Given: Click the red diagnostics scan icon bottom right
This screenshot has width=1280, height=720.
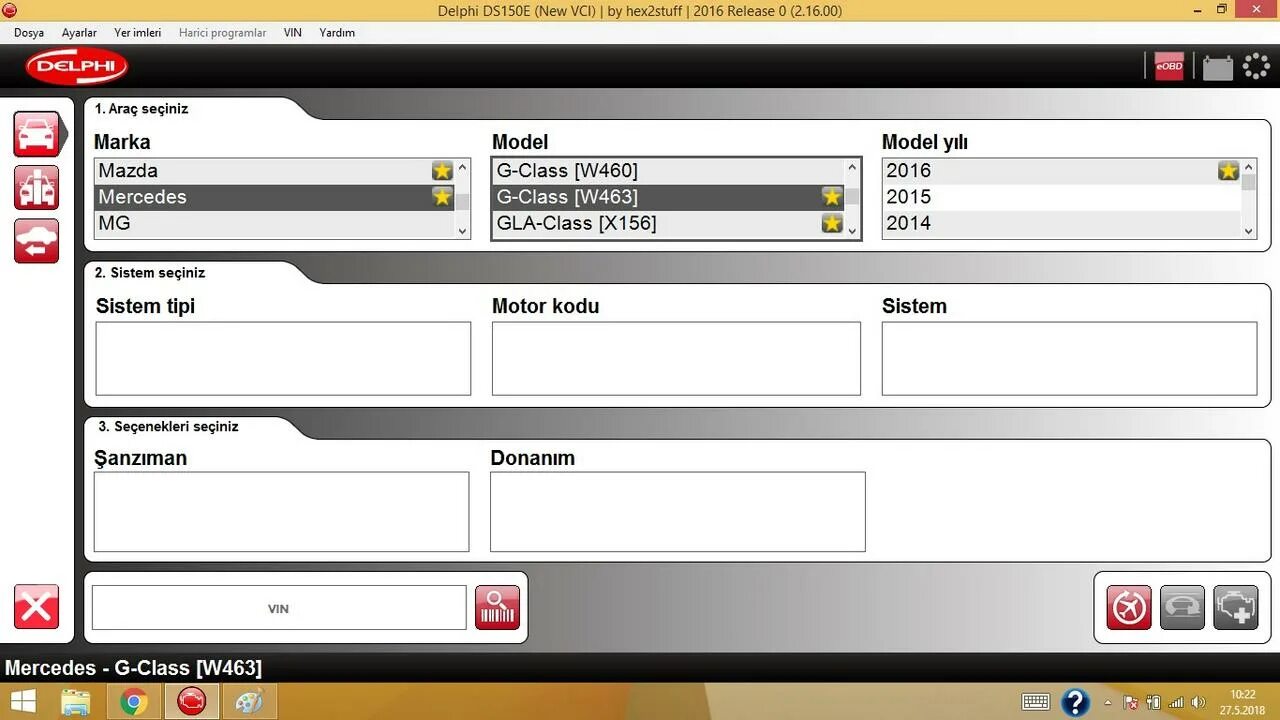Looking at the screenshot, I should pyautogui.click(x=1129, y=607).
